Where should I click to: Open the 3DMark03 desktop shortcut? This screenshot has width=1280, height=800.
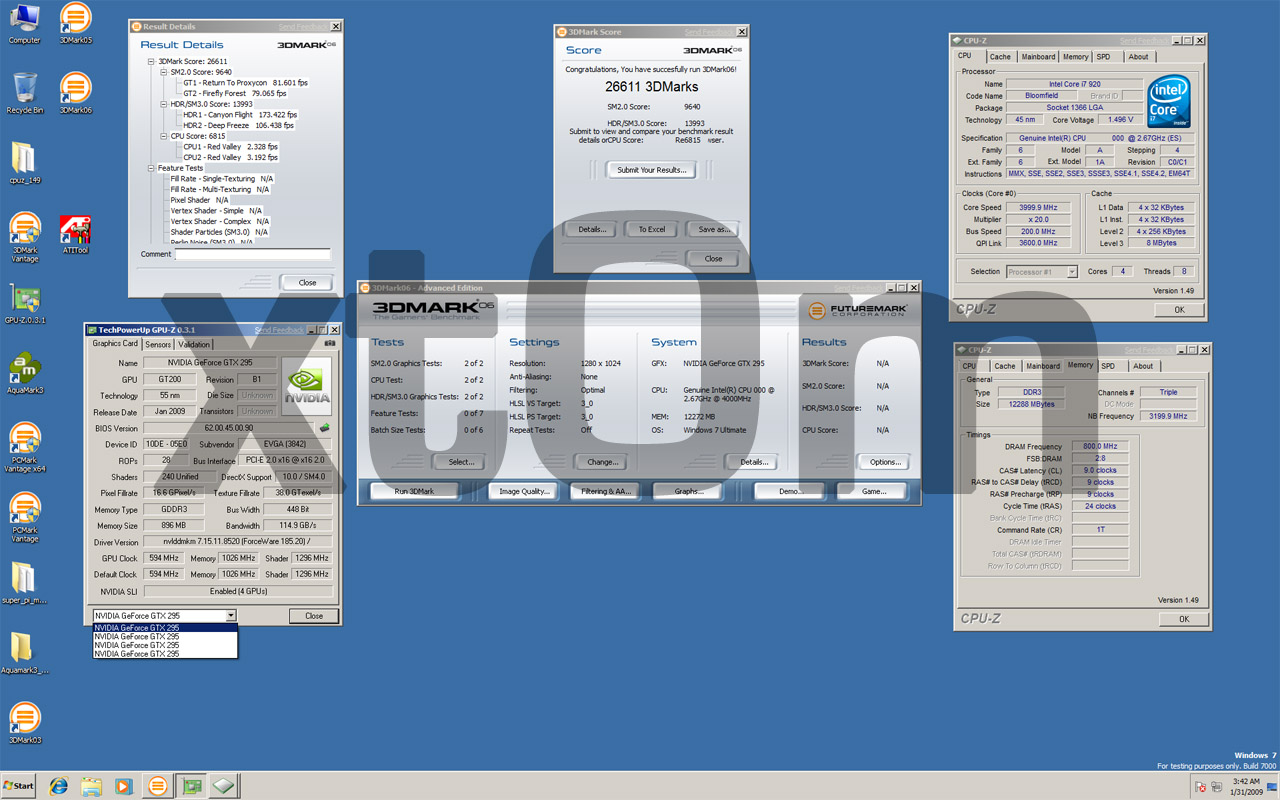(x=24, y=724)
